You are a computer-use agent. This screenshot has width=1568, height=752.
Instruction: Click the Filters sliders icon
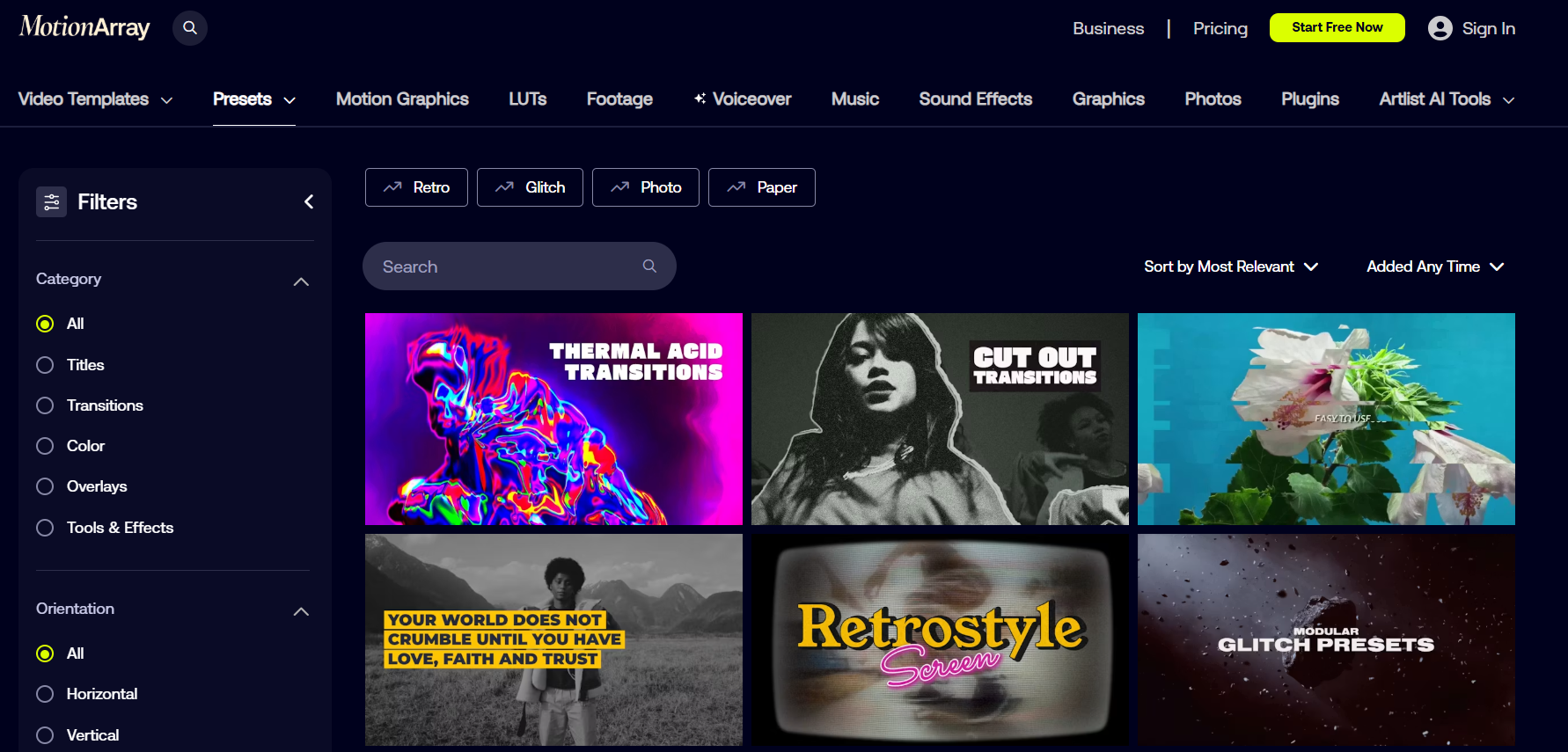(x=51, y=201)
